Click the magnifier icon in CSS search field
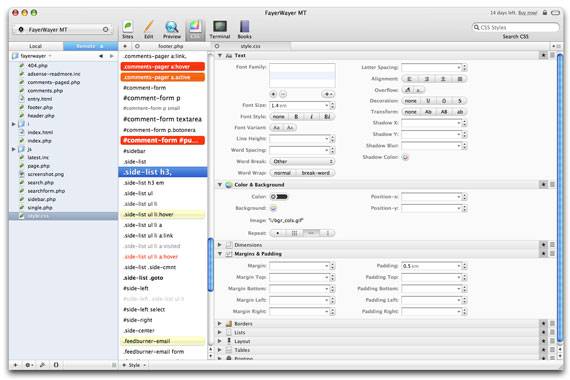 [476, 27]
